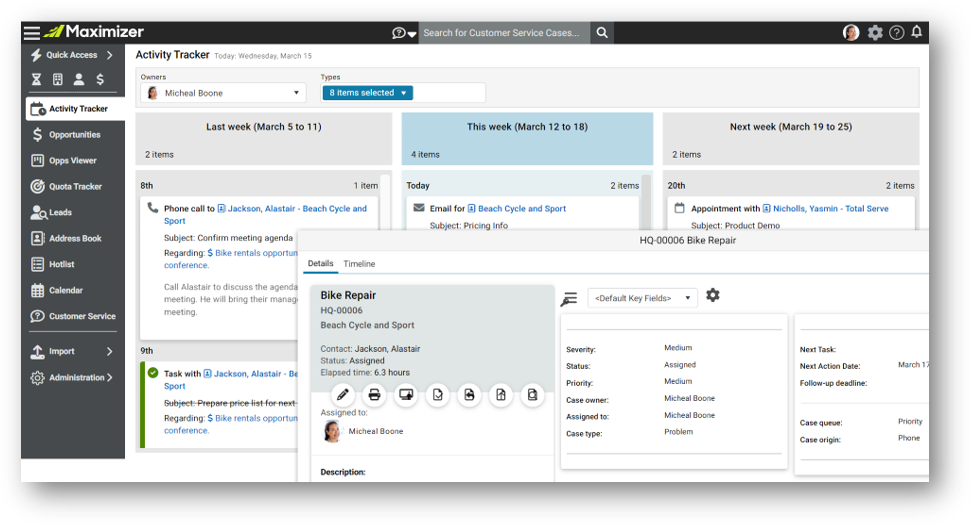Screen dimensions: 971x524
Task: Toggle green completed checkmark on 9th task
Action: [x=152, y=373]
